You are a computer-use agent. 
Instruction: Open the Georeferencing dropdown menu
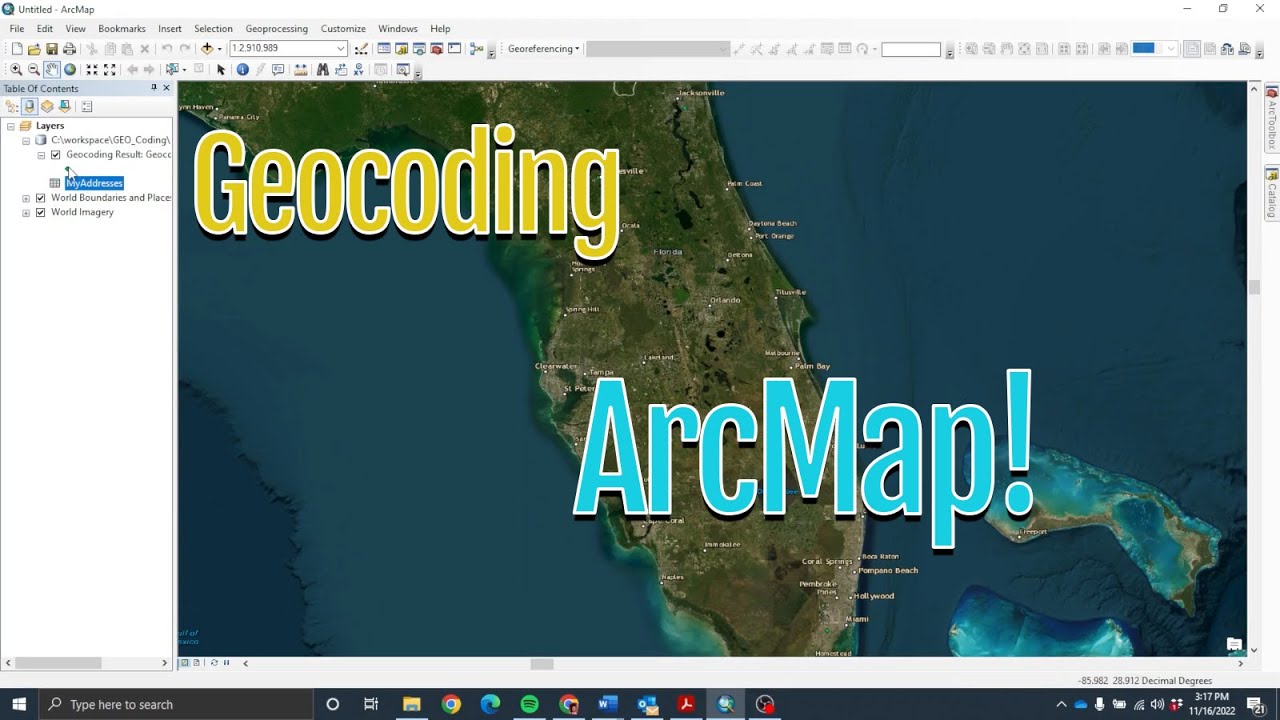click(544, 48)
